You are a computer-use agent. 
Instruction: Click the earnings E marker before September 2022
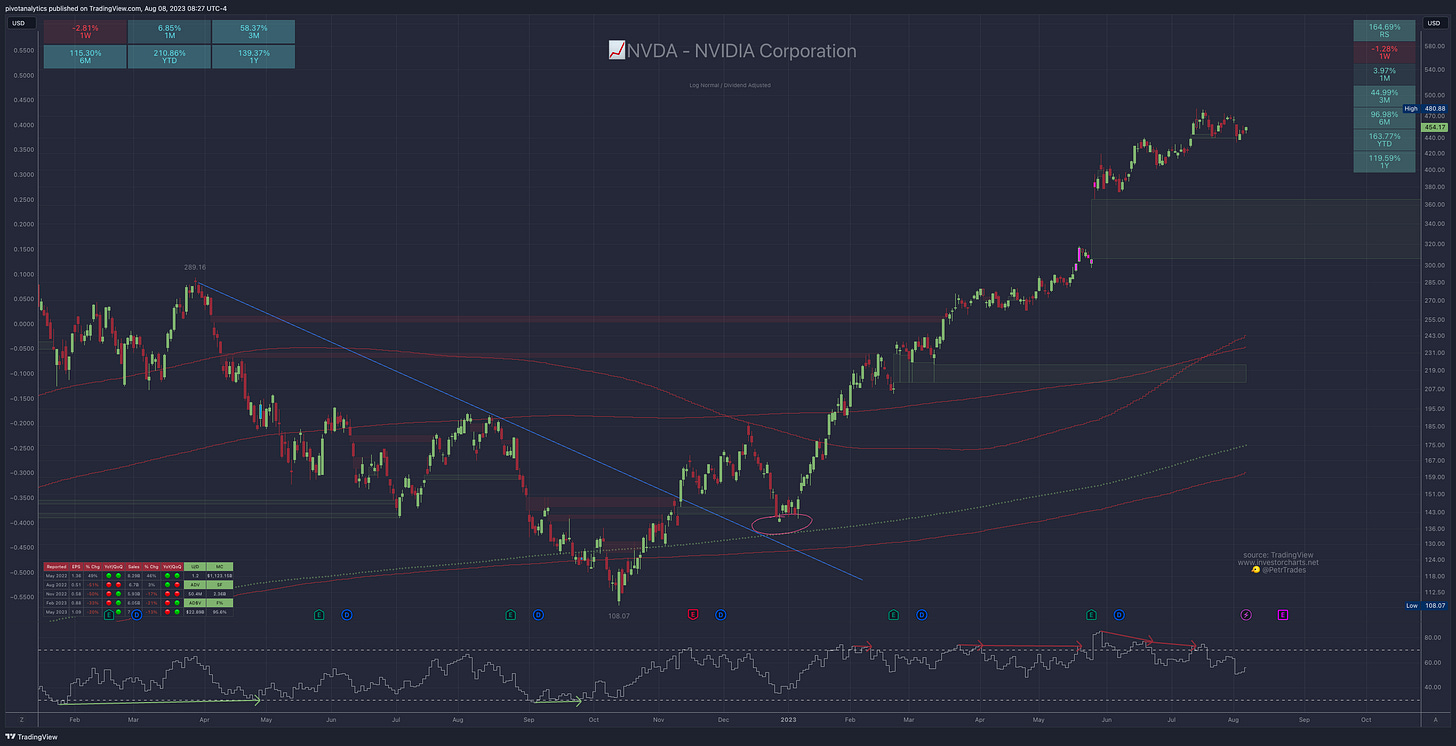pyautogui.click(x=511, y=614)
